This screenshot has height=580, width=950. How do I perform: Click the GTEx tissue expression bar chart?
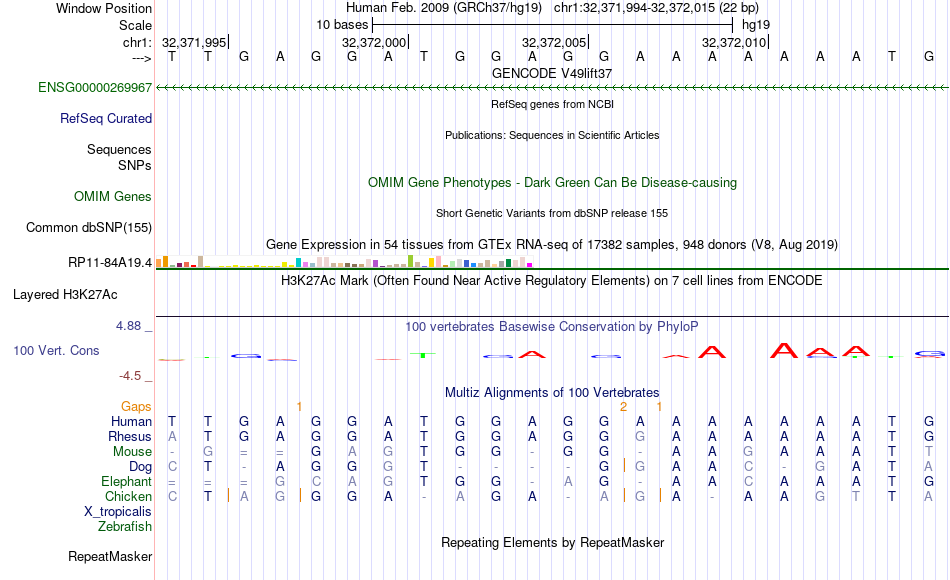[x=344, y=262]
